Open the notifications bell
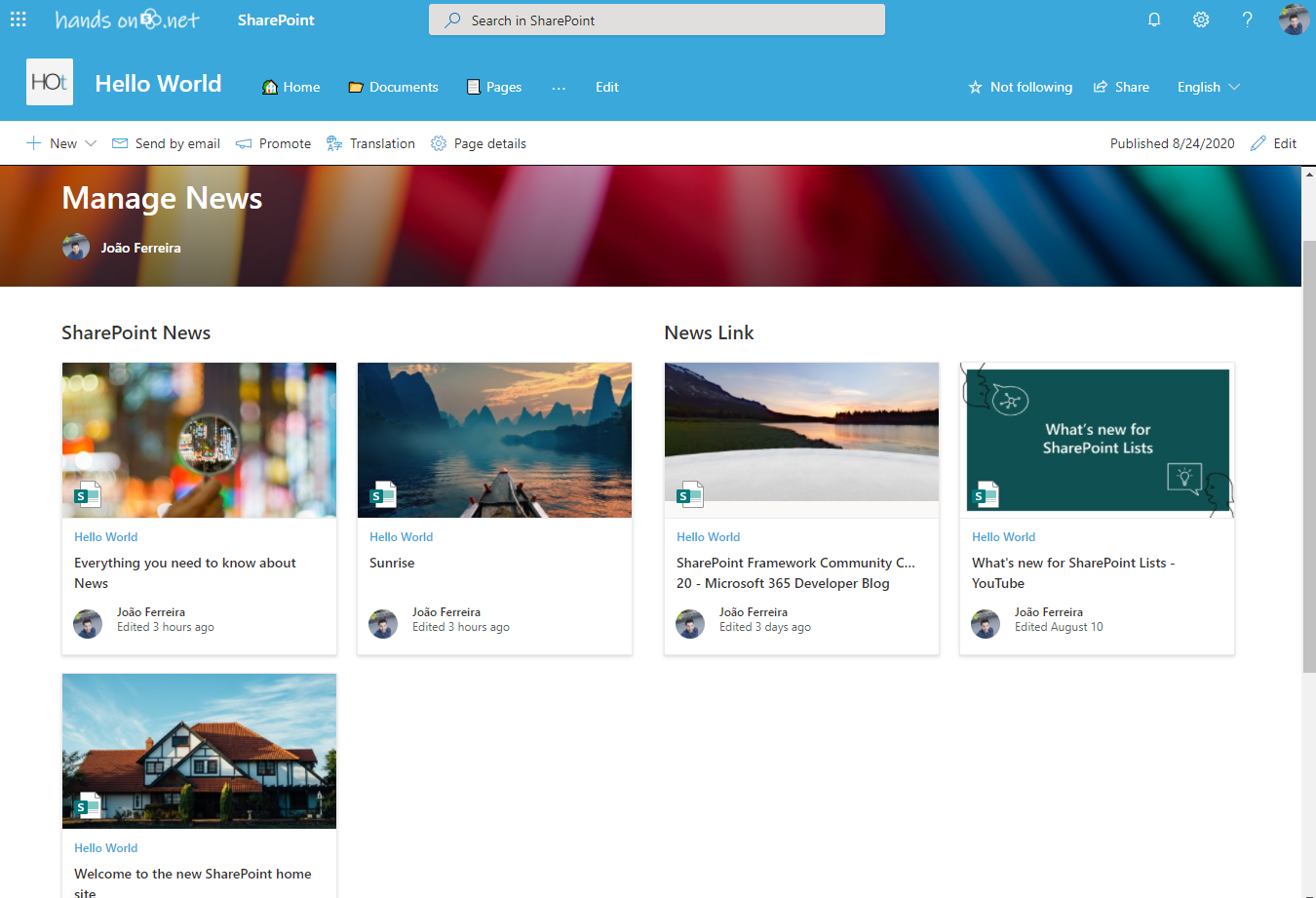This screenshot has height=898, width=1316. coord(1154,20)
